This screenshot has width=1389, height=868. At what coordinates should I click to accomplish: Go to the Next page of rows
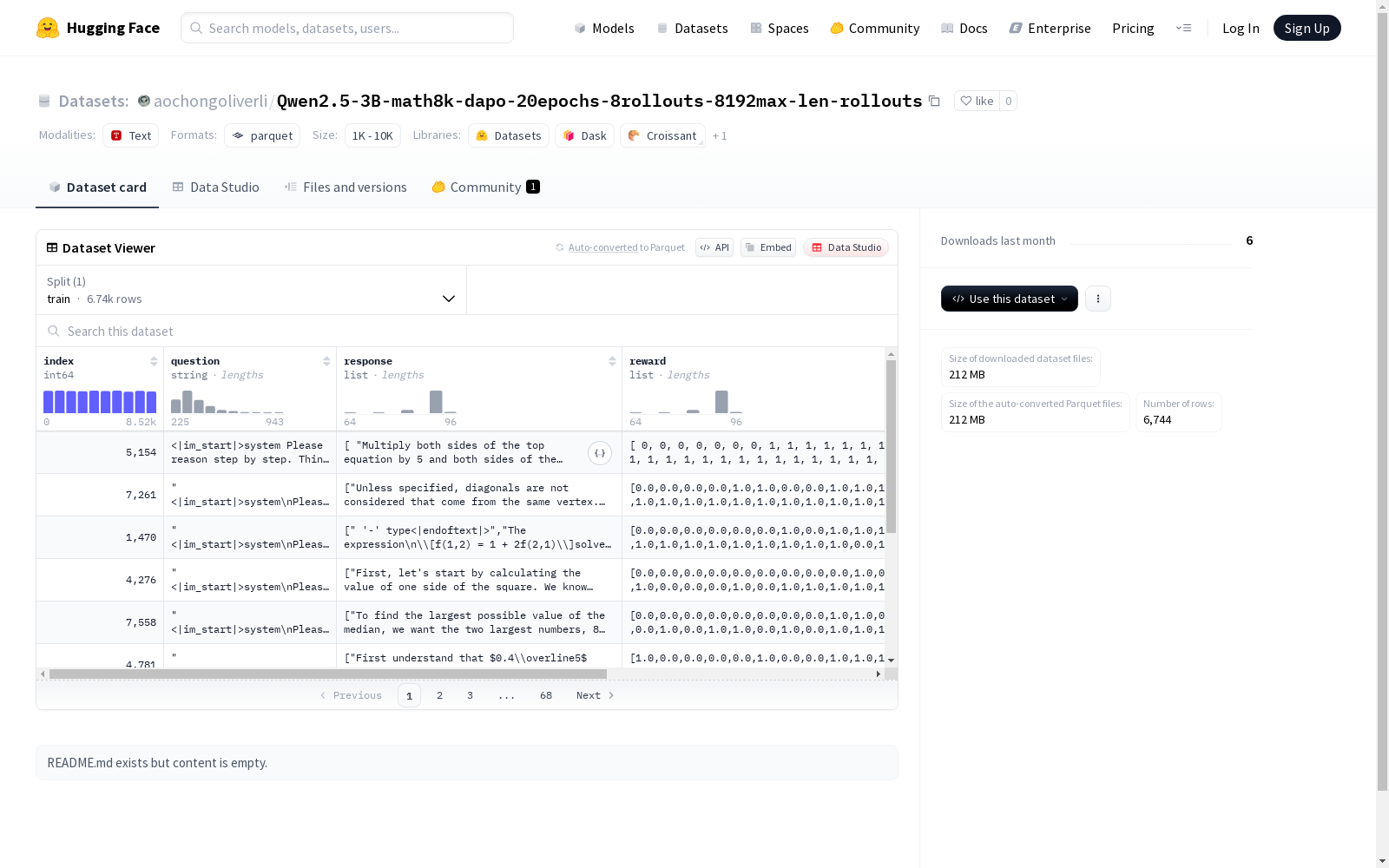point(596,695)
